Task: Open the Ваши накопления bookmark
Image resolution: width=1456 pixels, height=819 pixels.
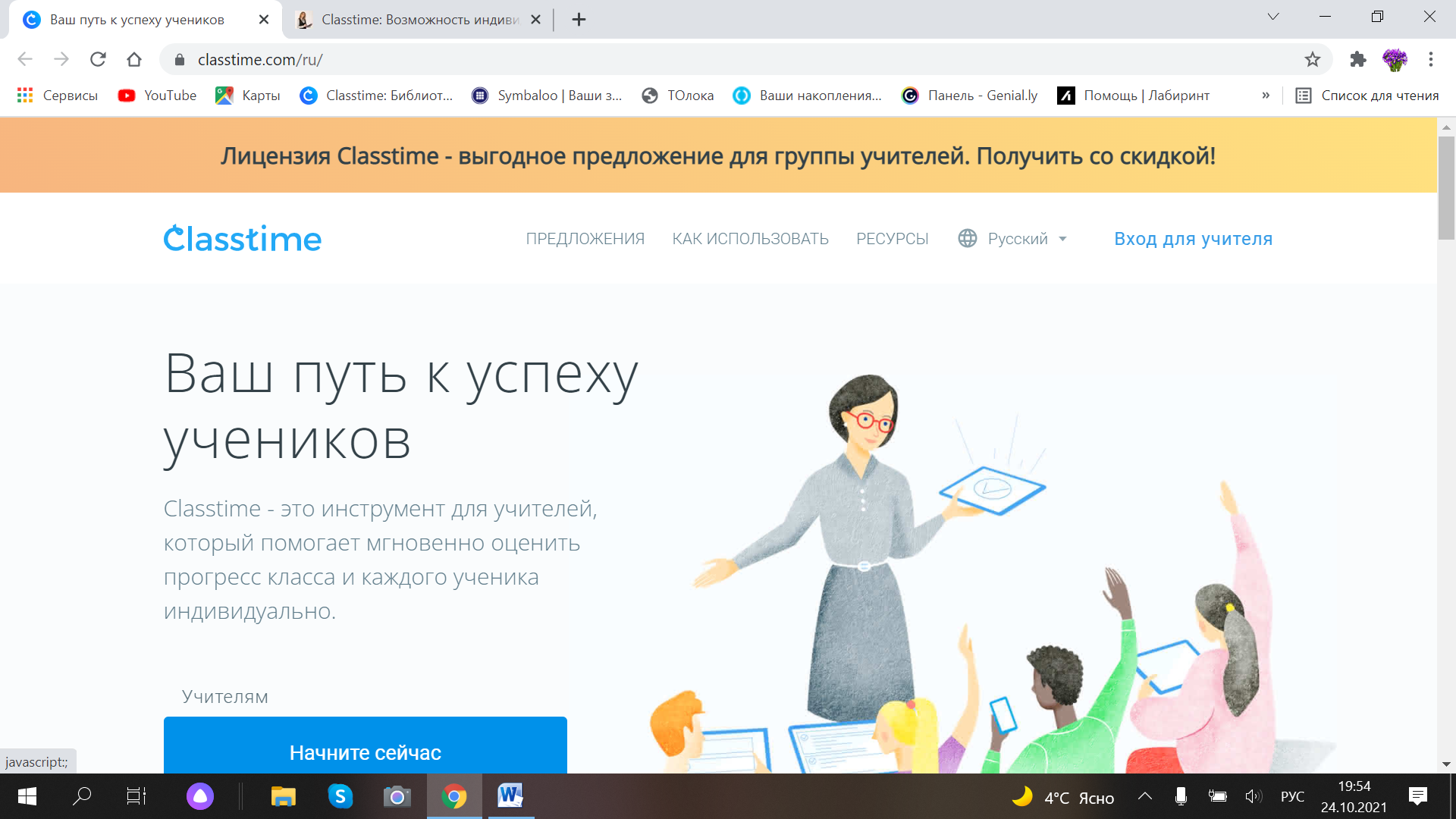Action: 808,96
